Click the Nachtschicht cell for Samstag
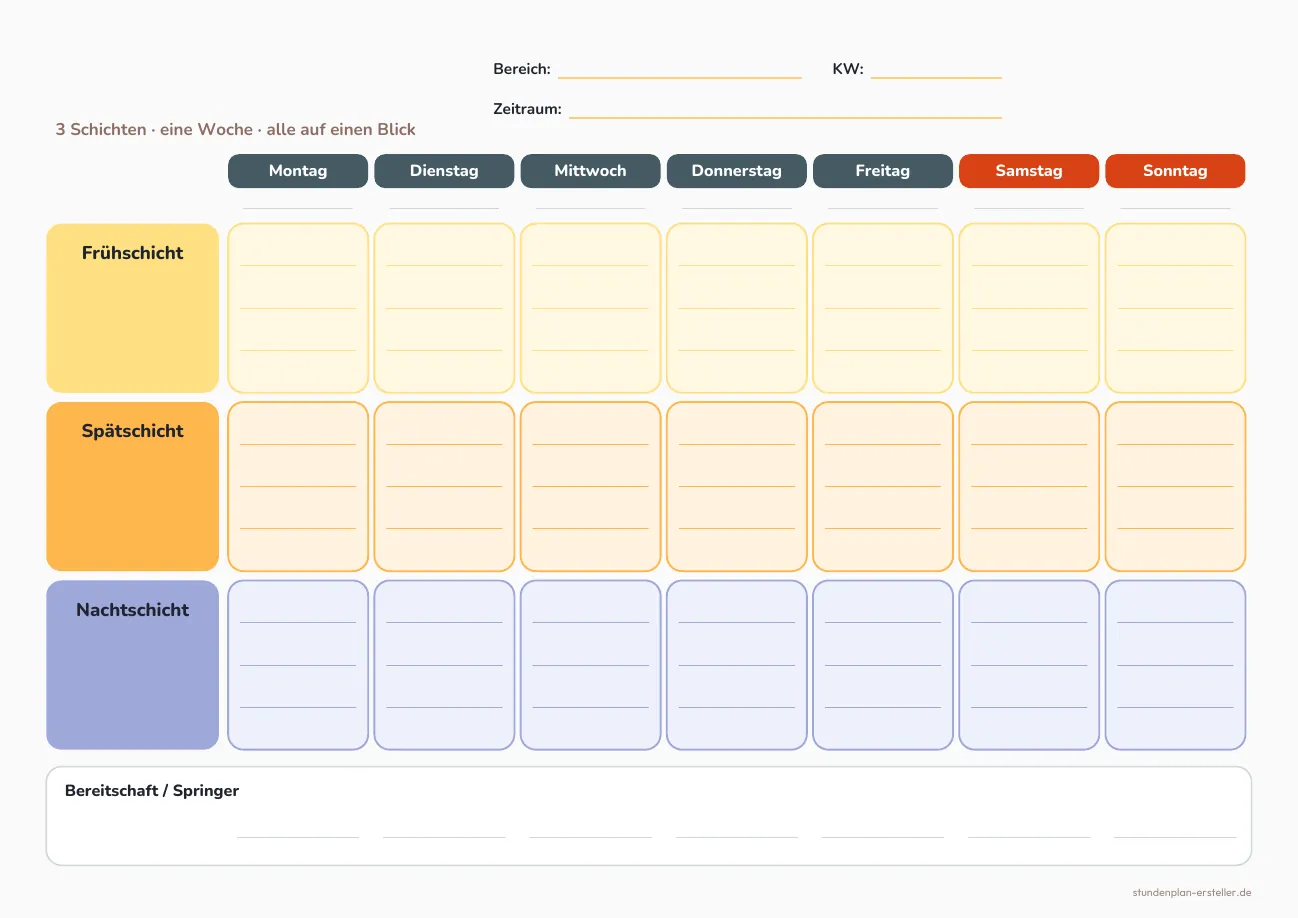This screenshot has height=918, width=1298. (1029, 665)
